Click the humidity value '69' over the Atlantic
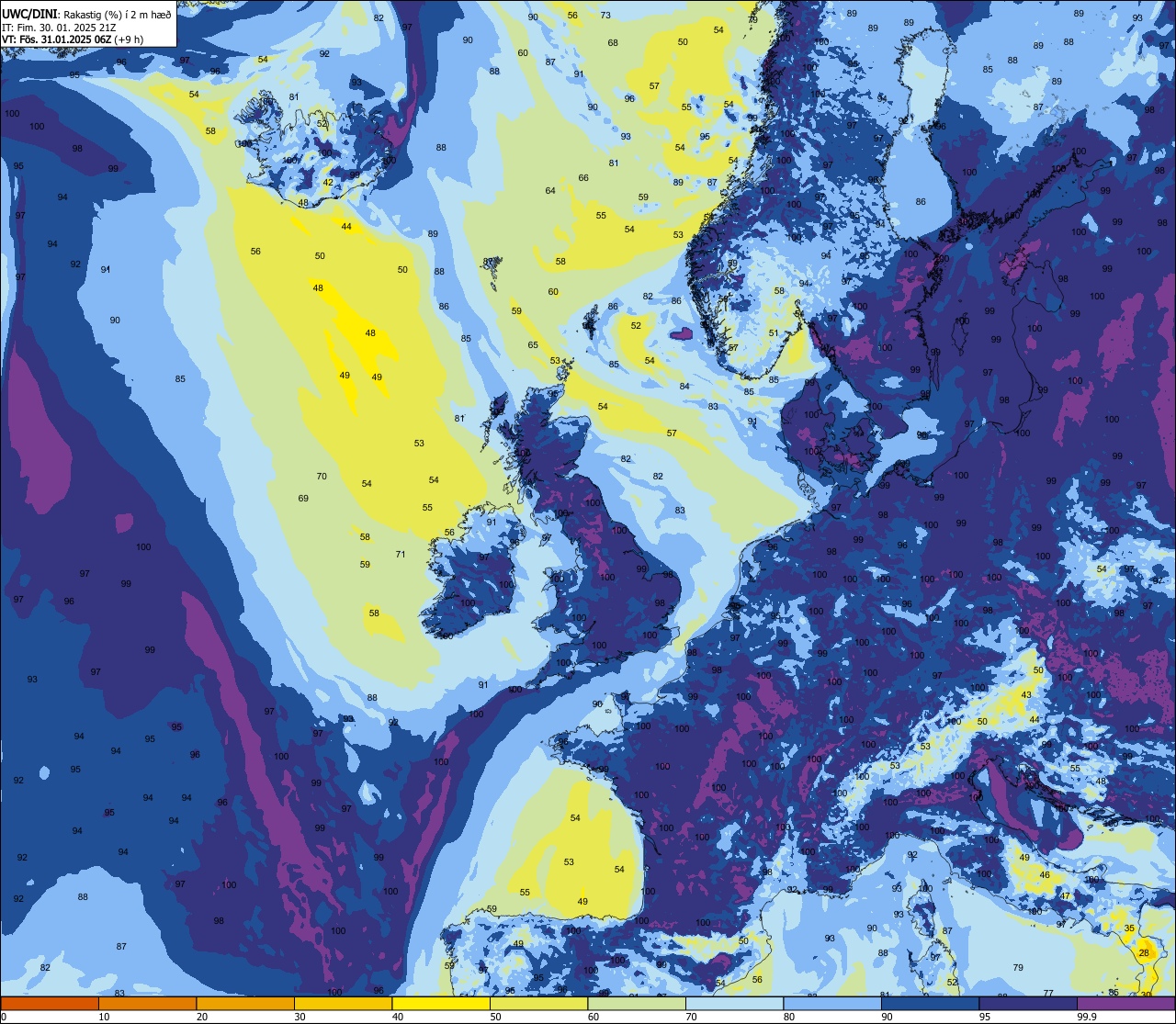The width and height of the screenshot is (1176, 1024). click(303, 499)
